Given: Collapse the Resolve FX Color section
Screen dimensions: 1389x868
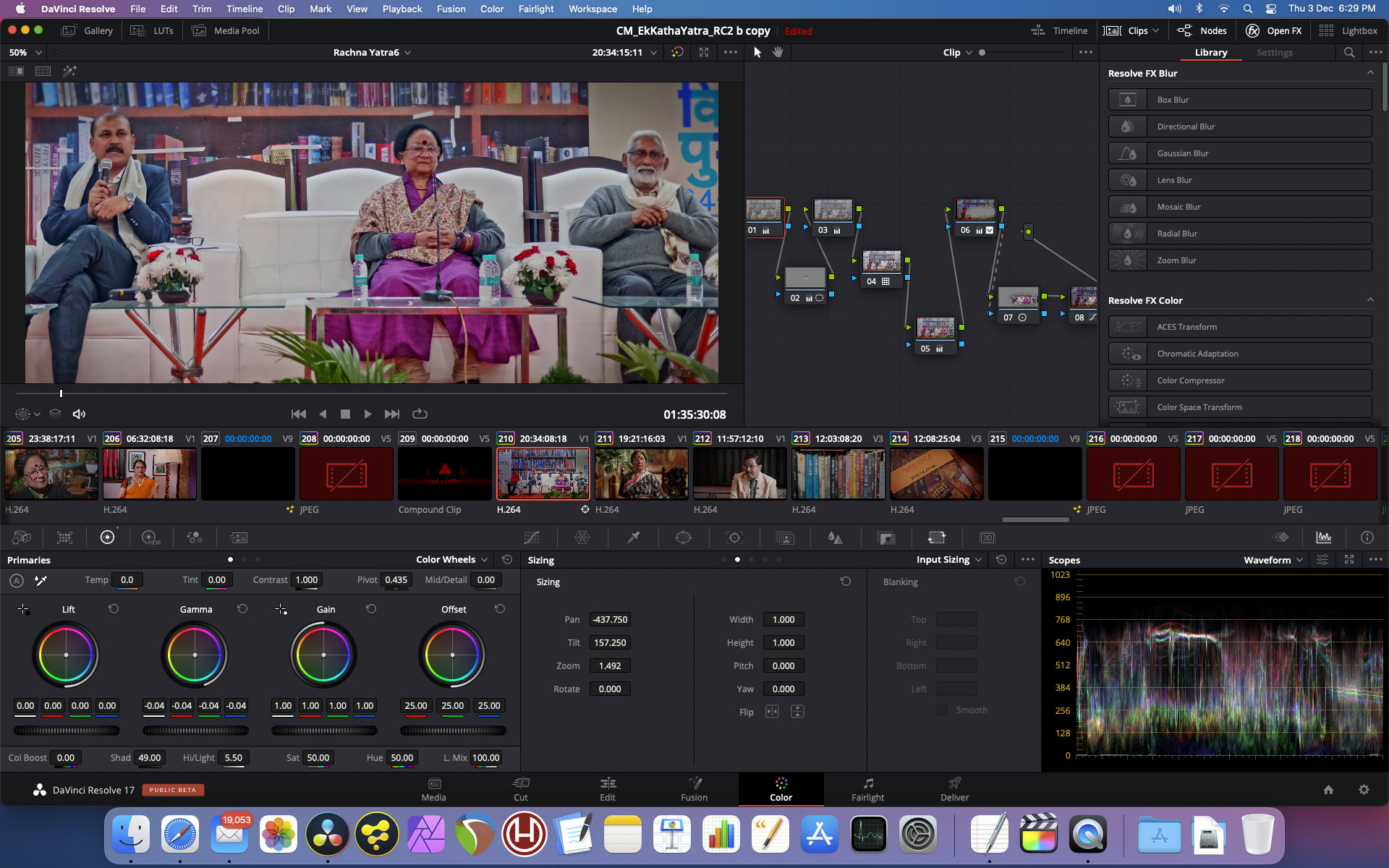Looking at the screenshot, I should tap(1370, 300).
